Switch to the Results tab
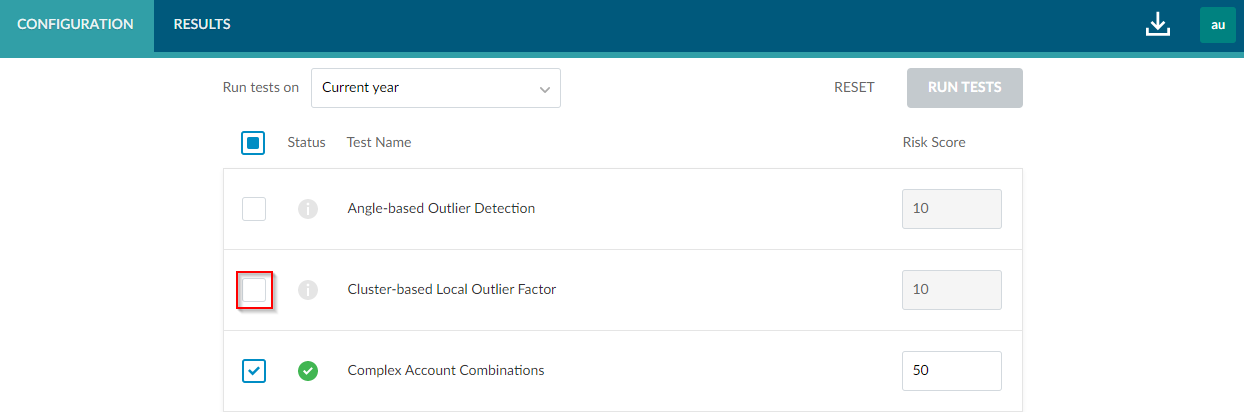Screen dimensions: 1244x412 click(202, 25)
